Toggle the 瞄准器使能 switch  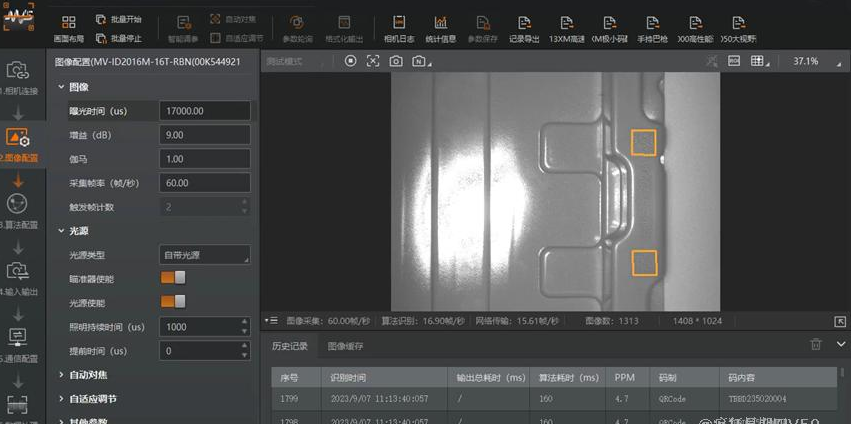173,278
